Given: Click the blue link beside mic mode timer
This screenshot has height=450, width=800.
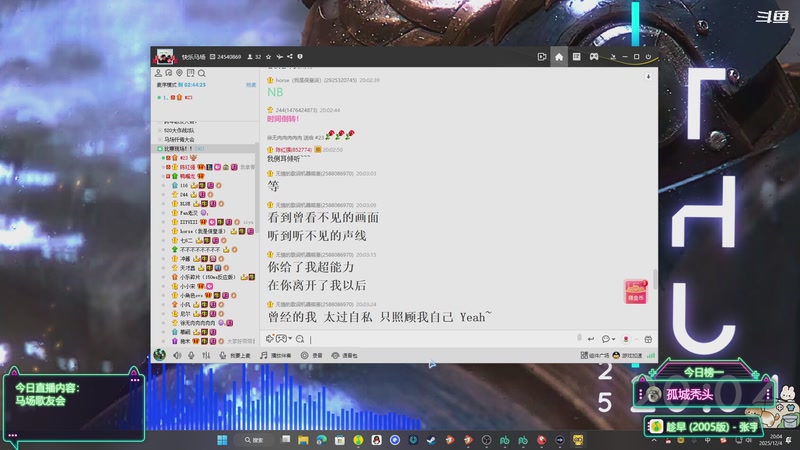Looking at the screenshot, I should coord(251,85).
